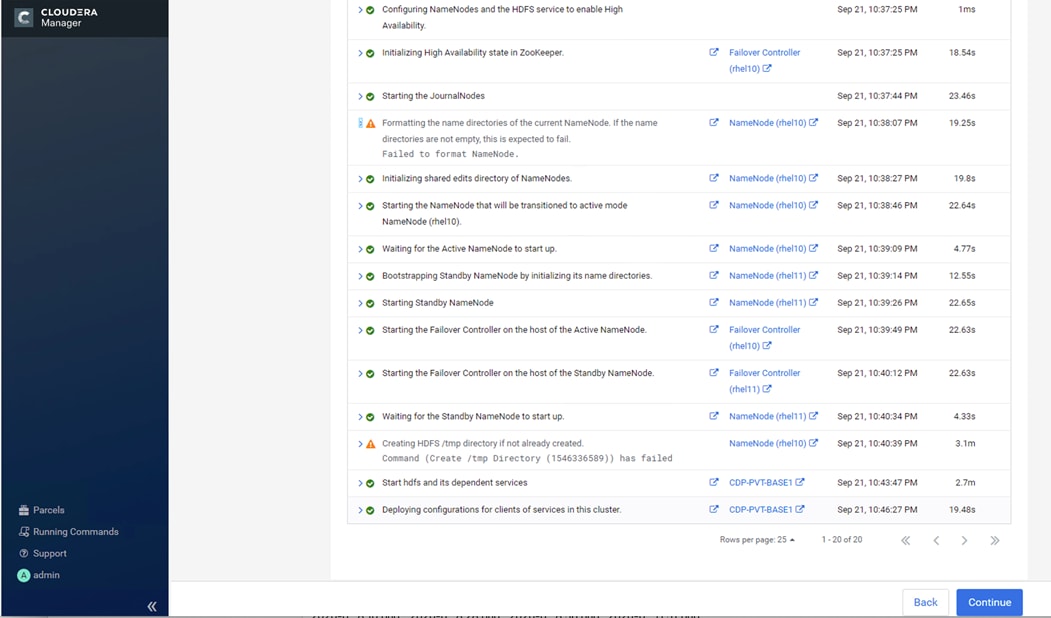Expand 'Initializing shared edits directory' step
Viewport: 1051px width, 618px height.
coord(360,179)
